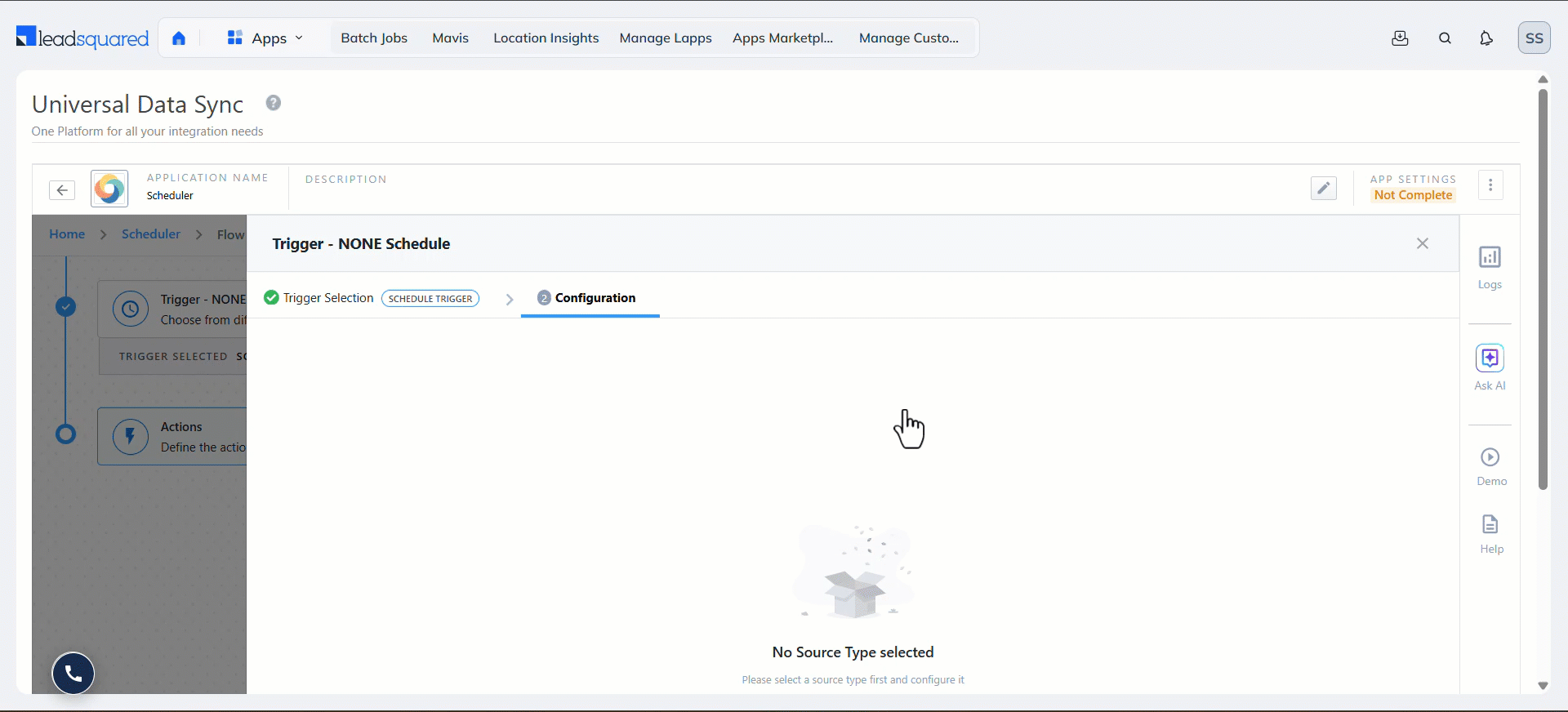Open the Apps dropdown menu

coord(265,38)
